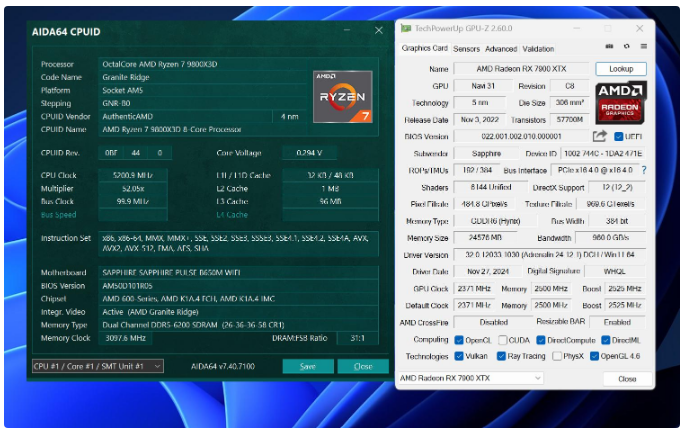Click the Bus Interface question mark

643,170
